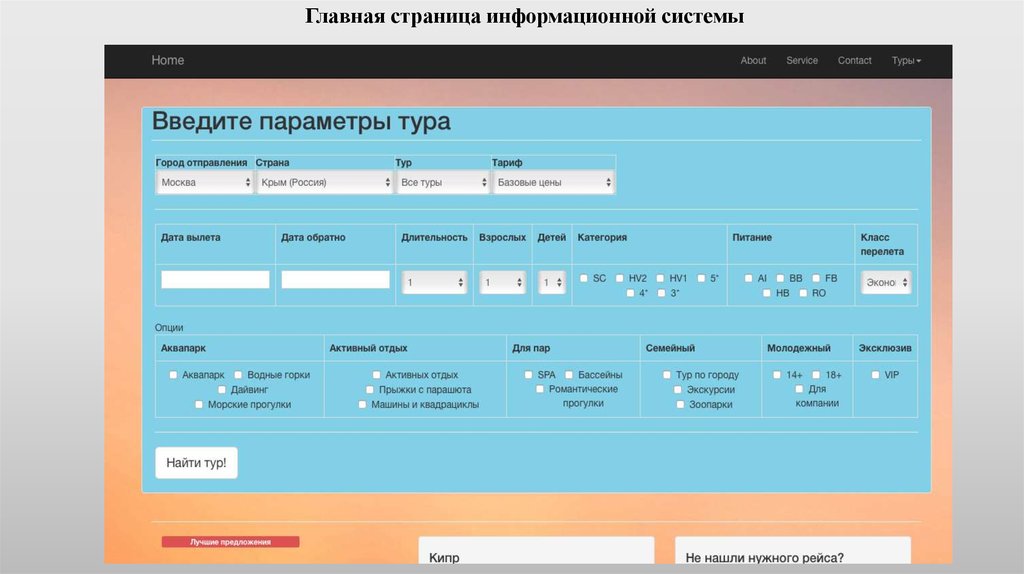Click the Дата обратно input field
The width and height of the screenshot is (1024, 574).
pos(335,280)
